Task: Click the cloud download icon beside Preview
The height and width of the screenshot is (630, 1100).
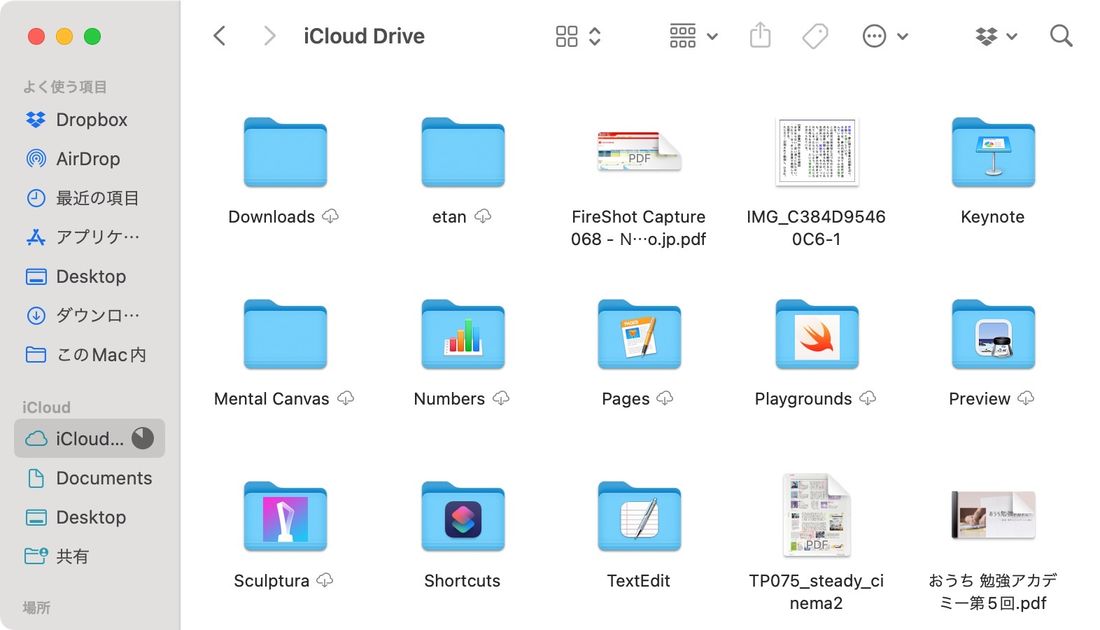Action: pos(1026,398)
